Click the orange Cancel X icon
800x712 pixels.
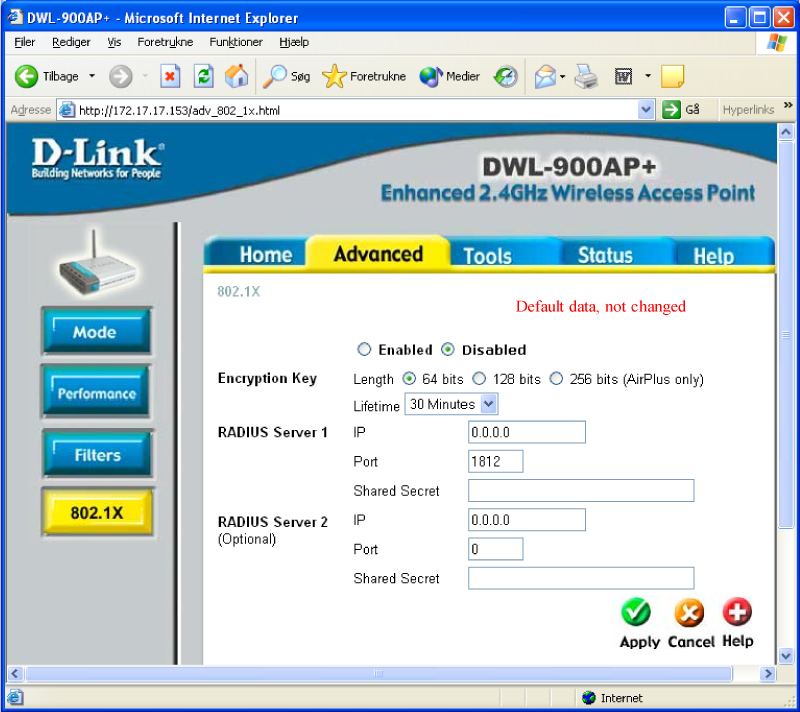689,612
